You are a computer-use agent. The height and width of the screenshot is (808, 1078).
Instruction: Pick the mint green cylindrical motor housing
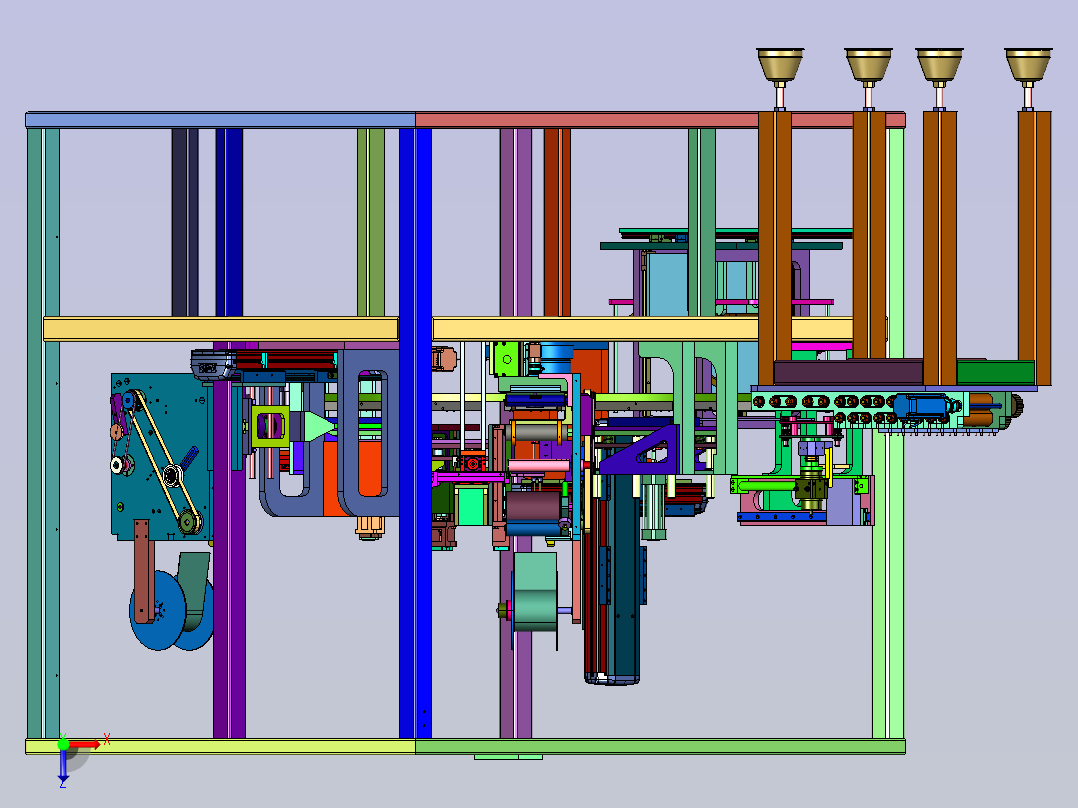coord(535,592)
